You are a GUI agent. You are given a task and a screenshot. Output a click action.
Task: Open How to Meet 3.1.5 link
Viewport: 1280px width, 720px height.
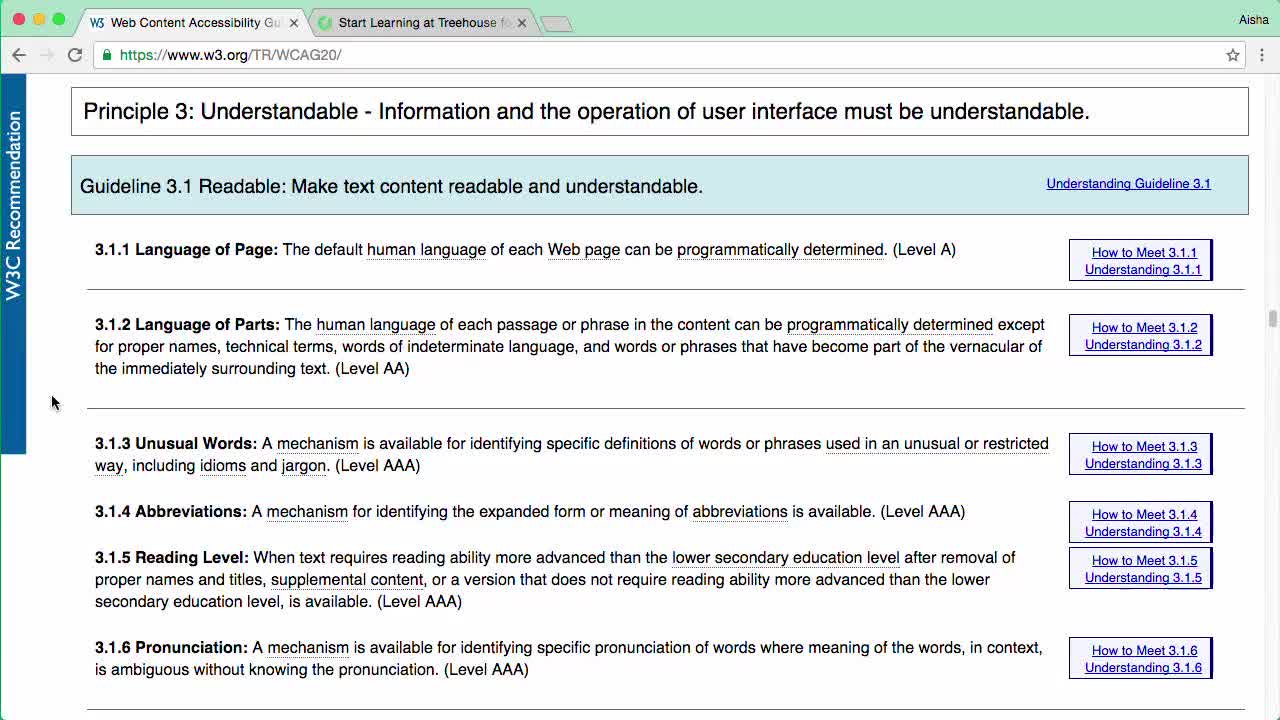coord(1144,560)
